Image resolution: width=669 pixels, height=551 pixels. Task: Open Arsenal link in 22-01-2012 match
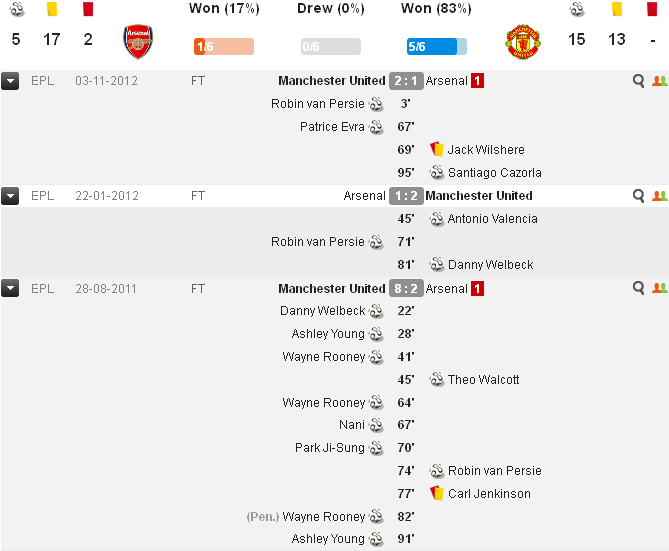coord(364,196)
